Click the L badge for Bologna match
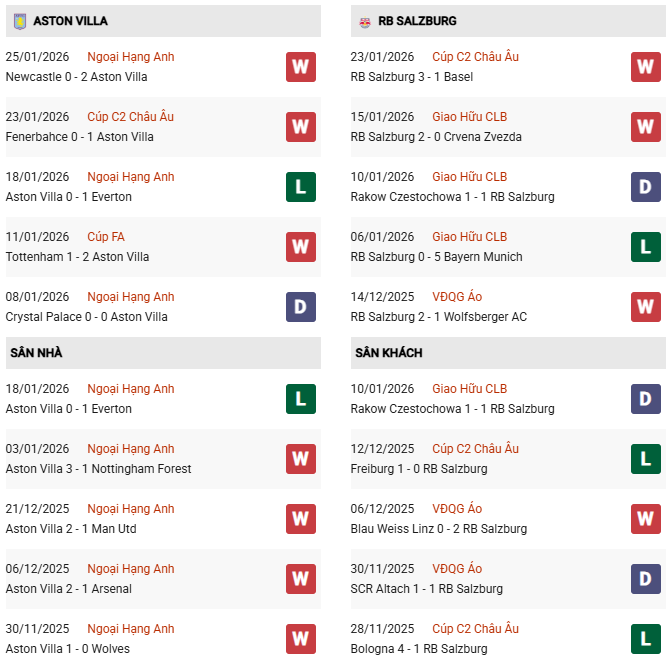Screen dimensions: 671x662 pyautogui.click(x=645, y=639)
